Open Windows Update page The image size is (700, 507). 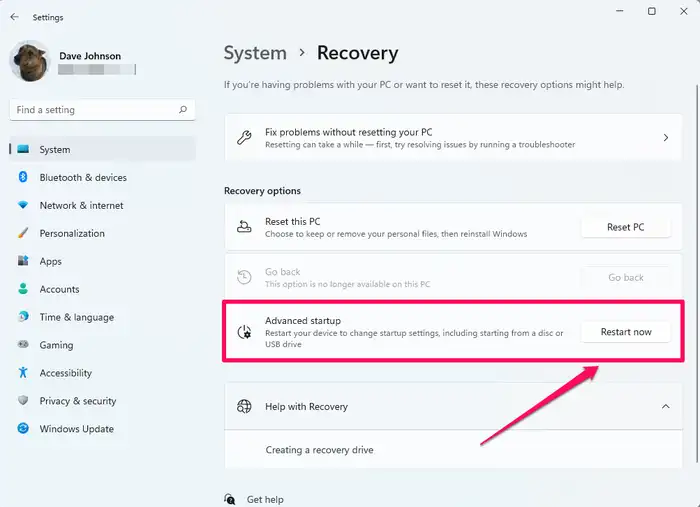76,430
